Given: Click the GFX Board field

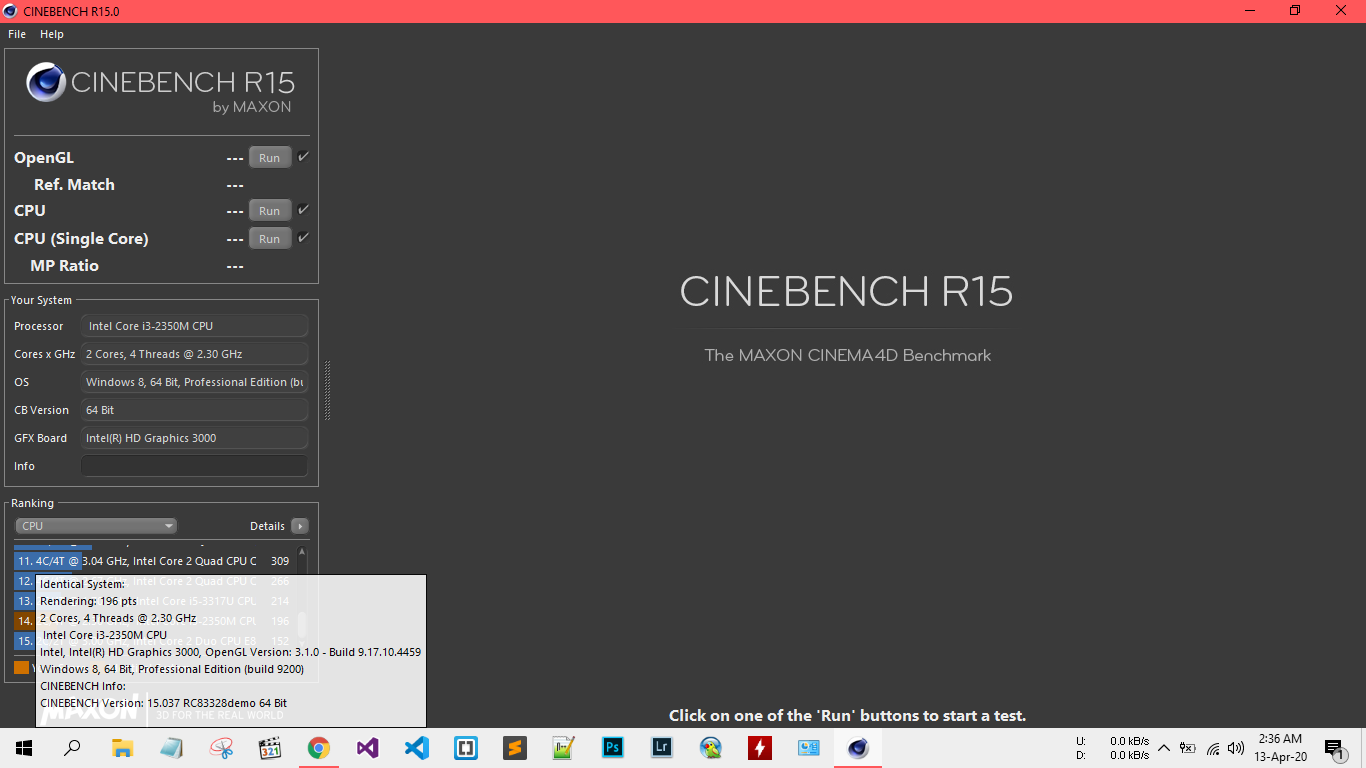Looking at the screenshot, I should pos(194,438).
